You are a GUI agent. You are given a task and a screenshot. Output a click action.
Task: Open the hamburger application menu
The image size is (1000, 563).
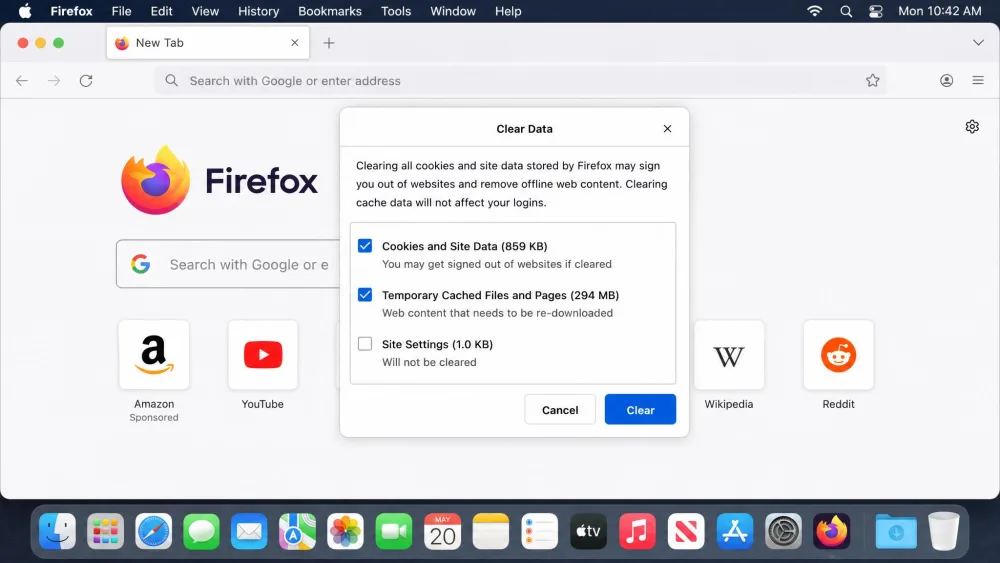click(978, 80)
